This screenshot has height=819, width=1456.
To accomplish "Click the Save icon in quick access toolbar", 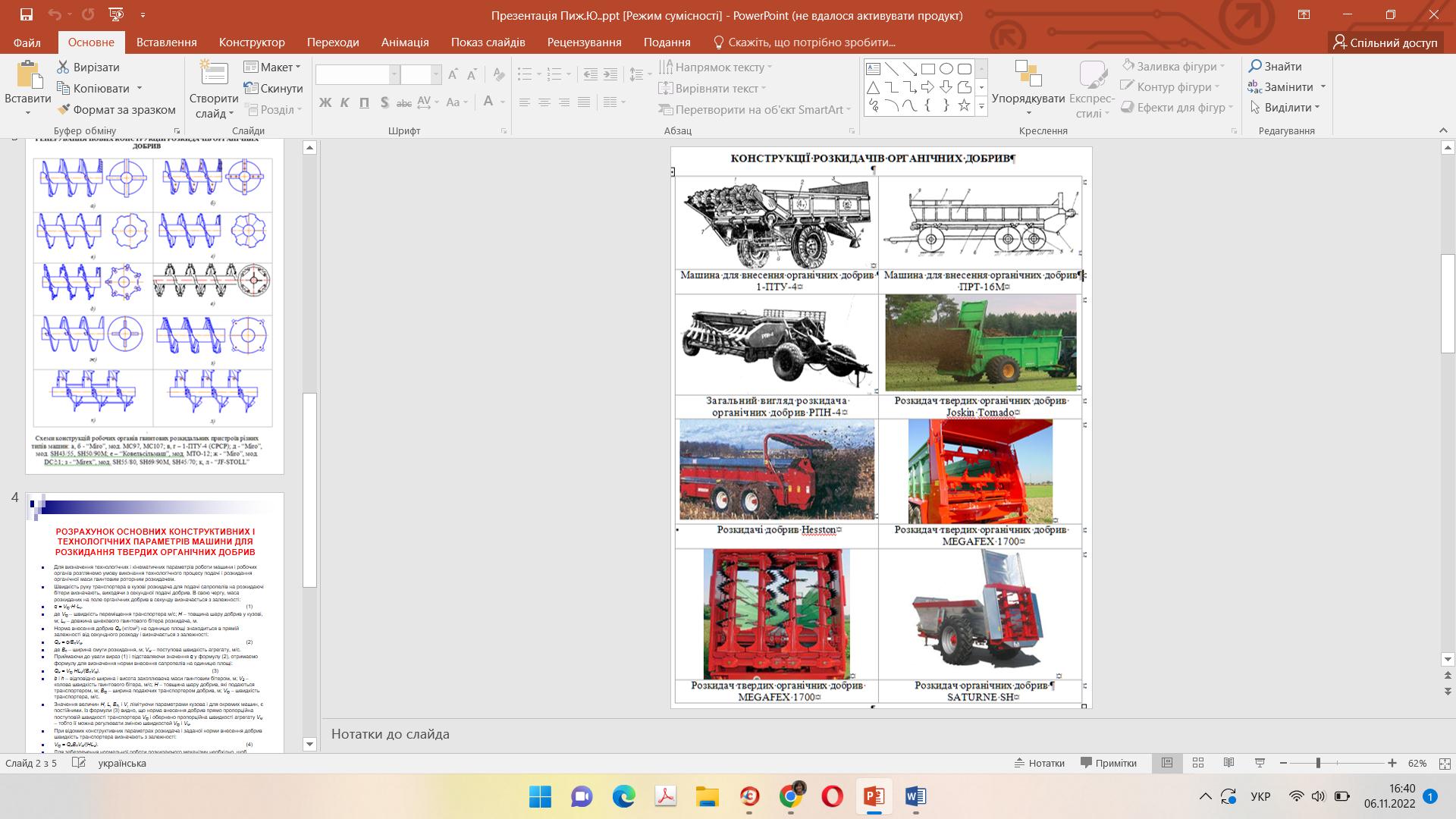I will 27,14.
